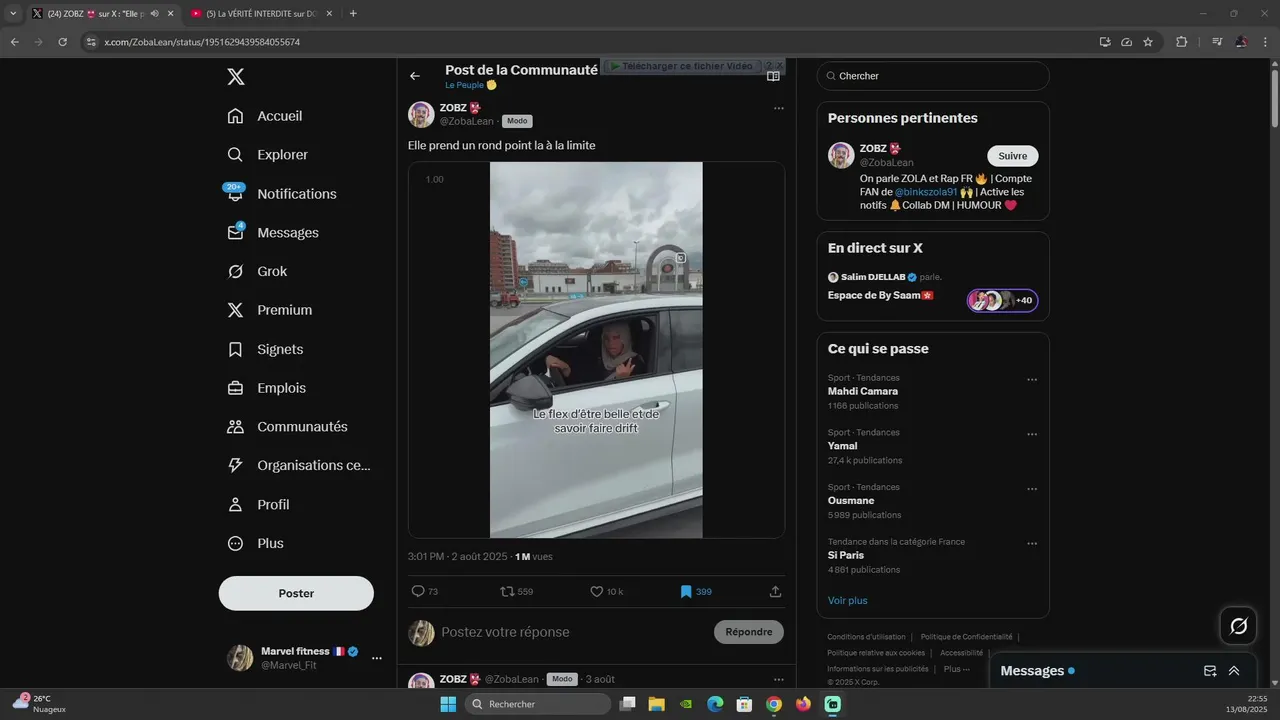The image size is (1280, 720).
Task: Click the address bar URL
Action: click(x=202, y=42)
